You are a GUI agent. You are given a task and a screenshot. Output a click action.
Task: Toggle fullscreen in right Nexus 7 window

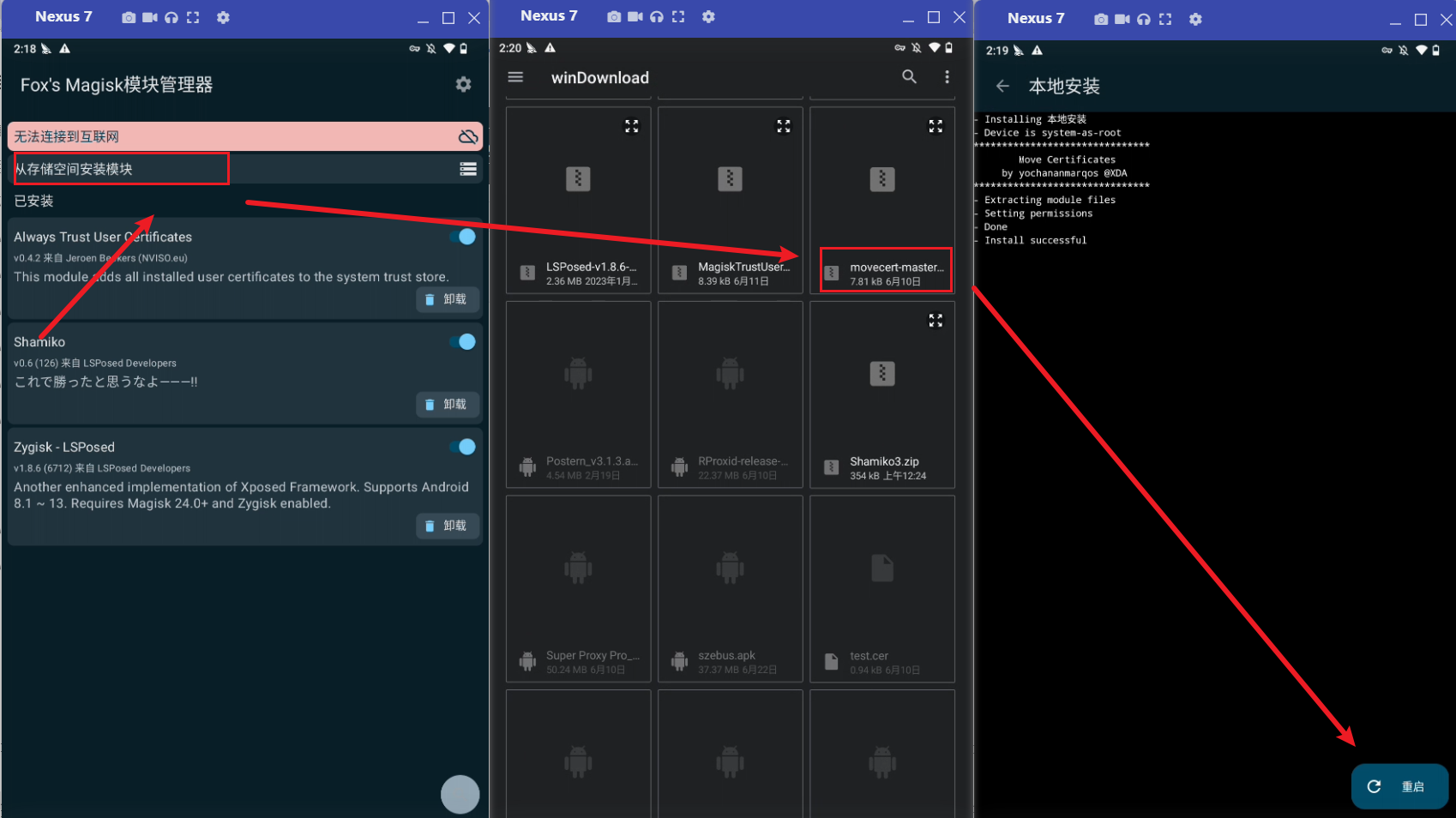click(x=1165, y=19)
